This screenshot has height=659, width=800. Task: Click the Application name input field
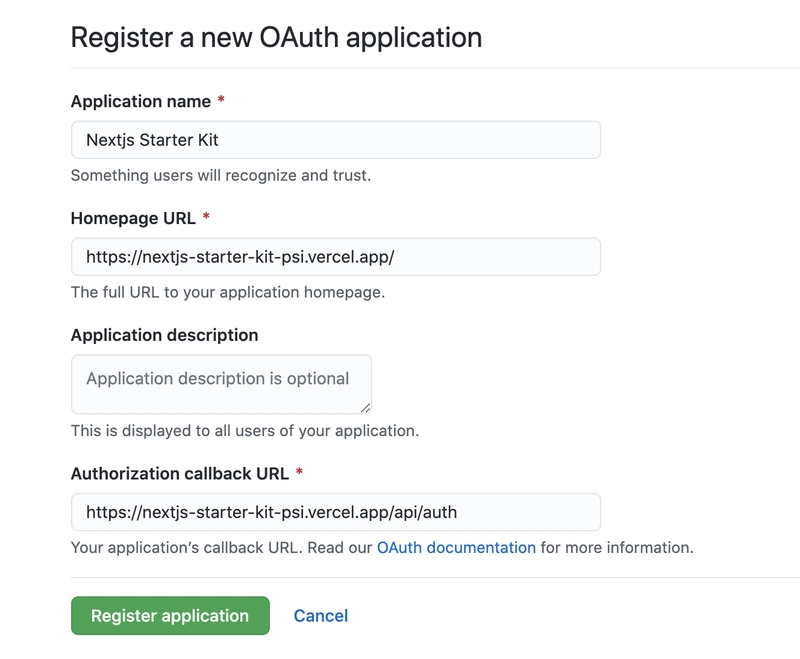pos(336,140)
